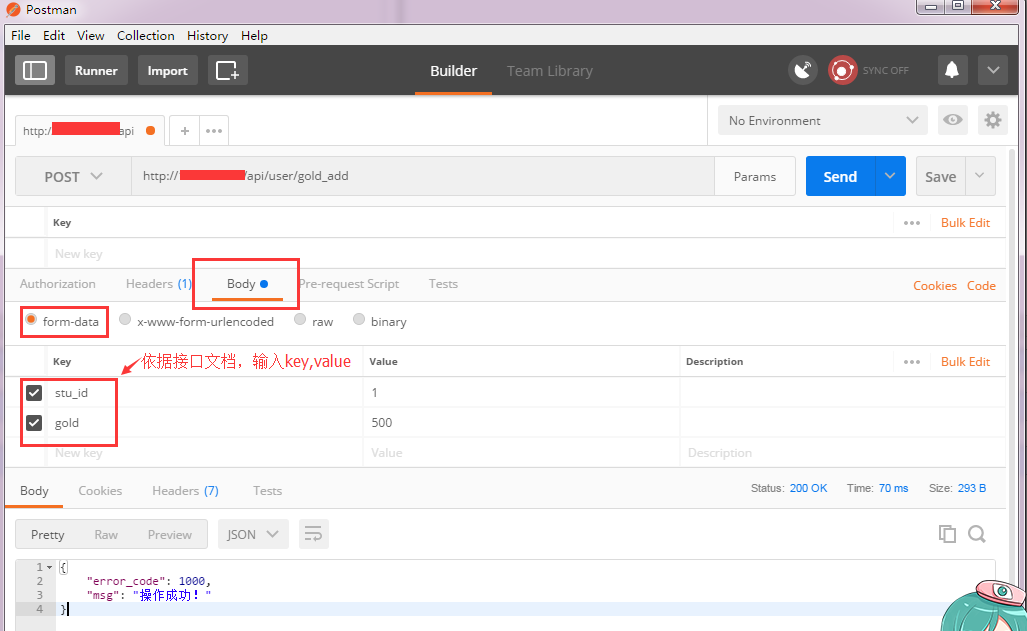
Task: Open the View menu
Action: pyautogui.click(x=90, y=35)
